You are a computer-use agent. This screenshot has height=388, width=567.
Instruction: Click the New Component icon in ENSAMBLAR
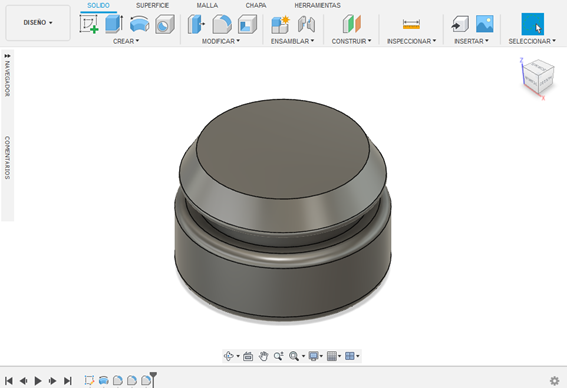pos(281,24)
